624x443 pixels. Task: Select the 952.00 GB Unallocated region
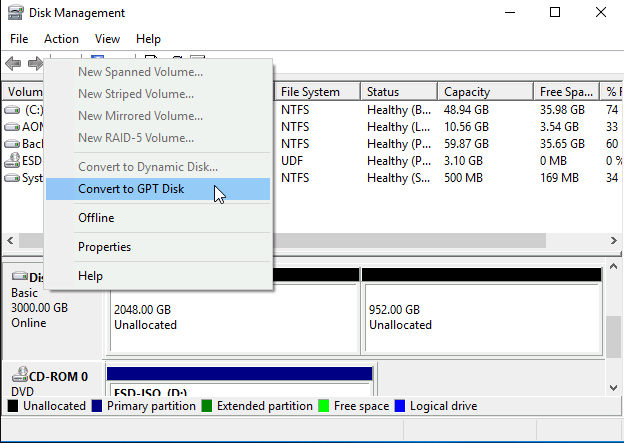tap(482, 311)
